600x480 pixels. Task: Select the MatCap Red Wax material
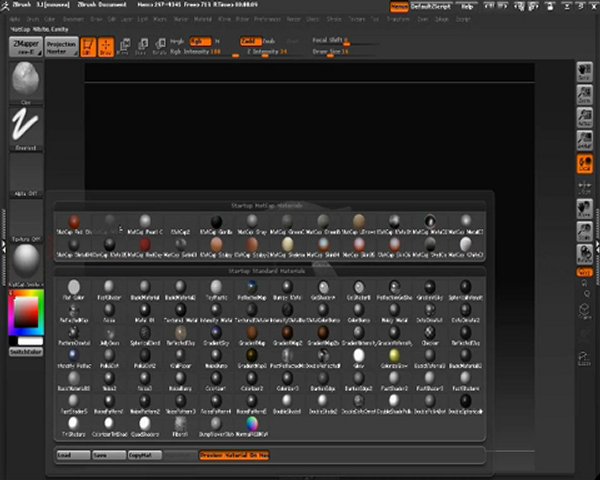point(74,221)
